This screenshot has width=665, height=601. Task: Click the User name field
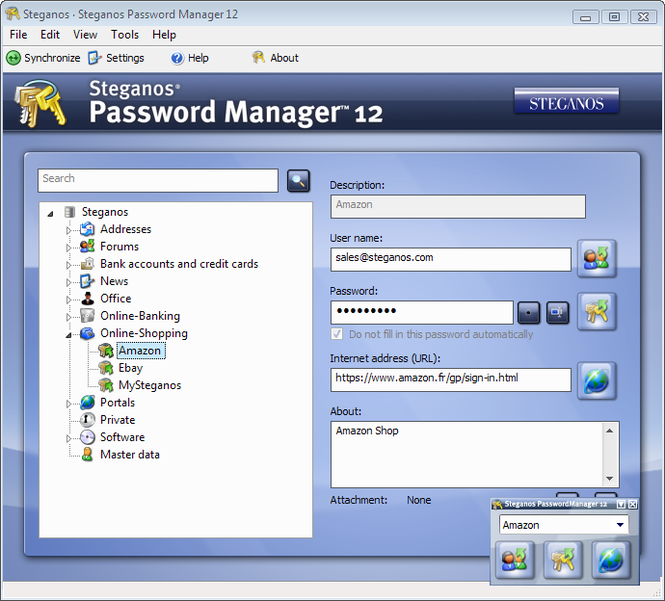click(x=450, y=259)
